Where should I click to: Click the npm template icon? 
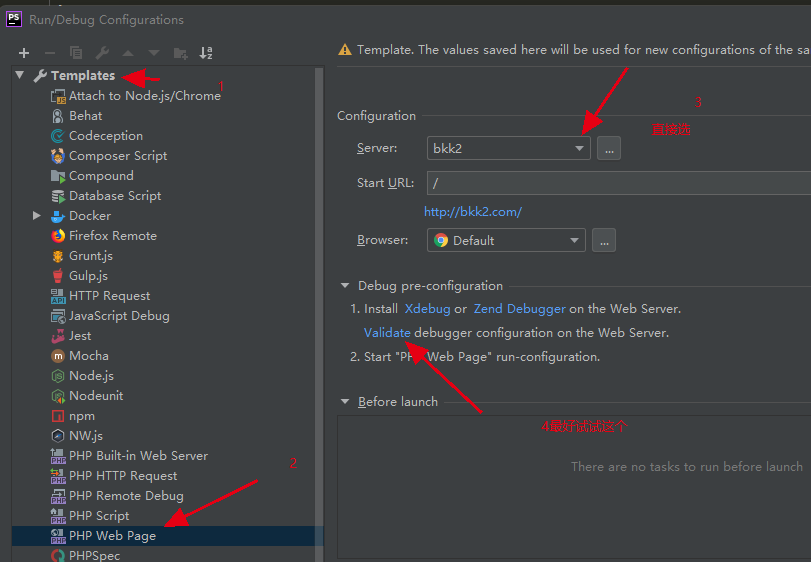pos(58,416)
